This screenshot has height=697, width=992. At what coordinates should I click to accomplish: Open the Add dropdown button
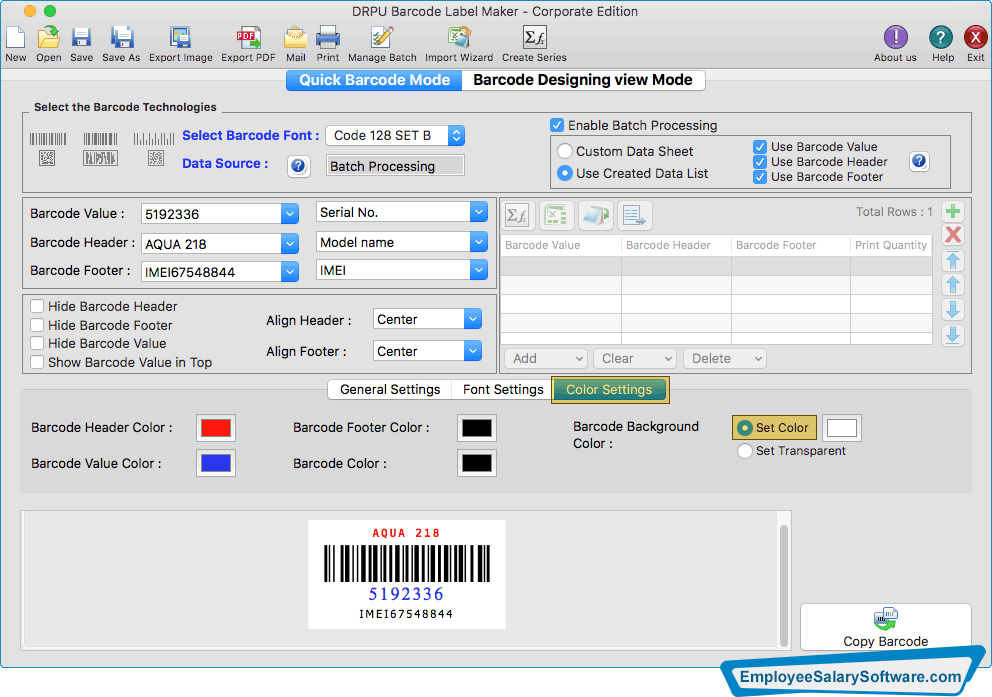pos(546,359)
